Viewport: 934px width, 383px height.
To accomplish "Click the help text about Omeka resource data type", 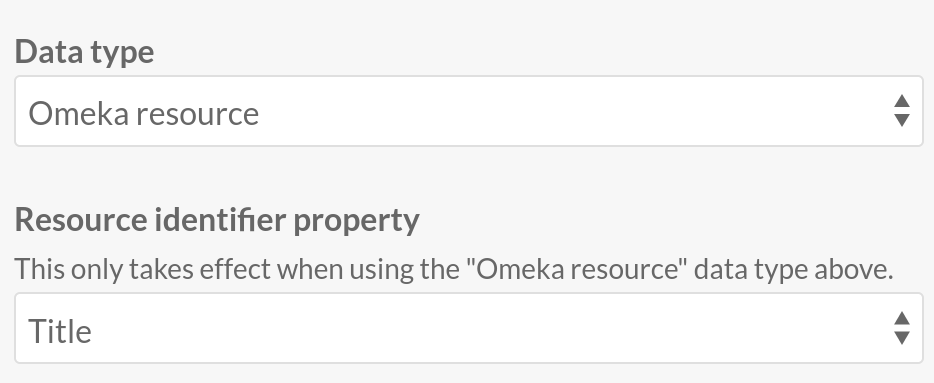I will pyautogui.click(x=454, y=269).
